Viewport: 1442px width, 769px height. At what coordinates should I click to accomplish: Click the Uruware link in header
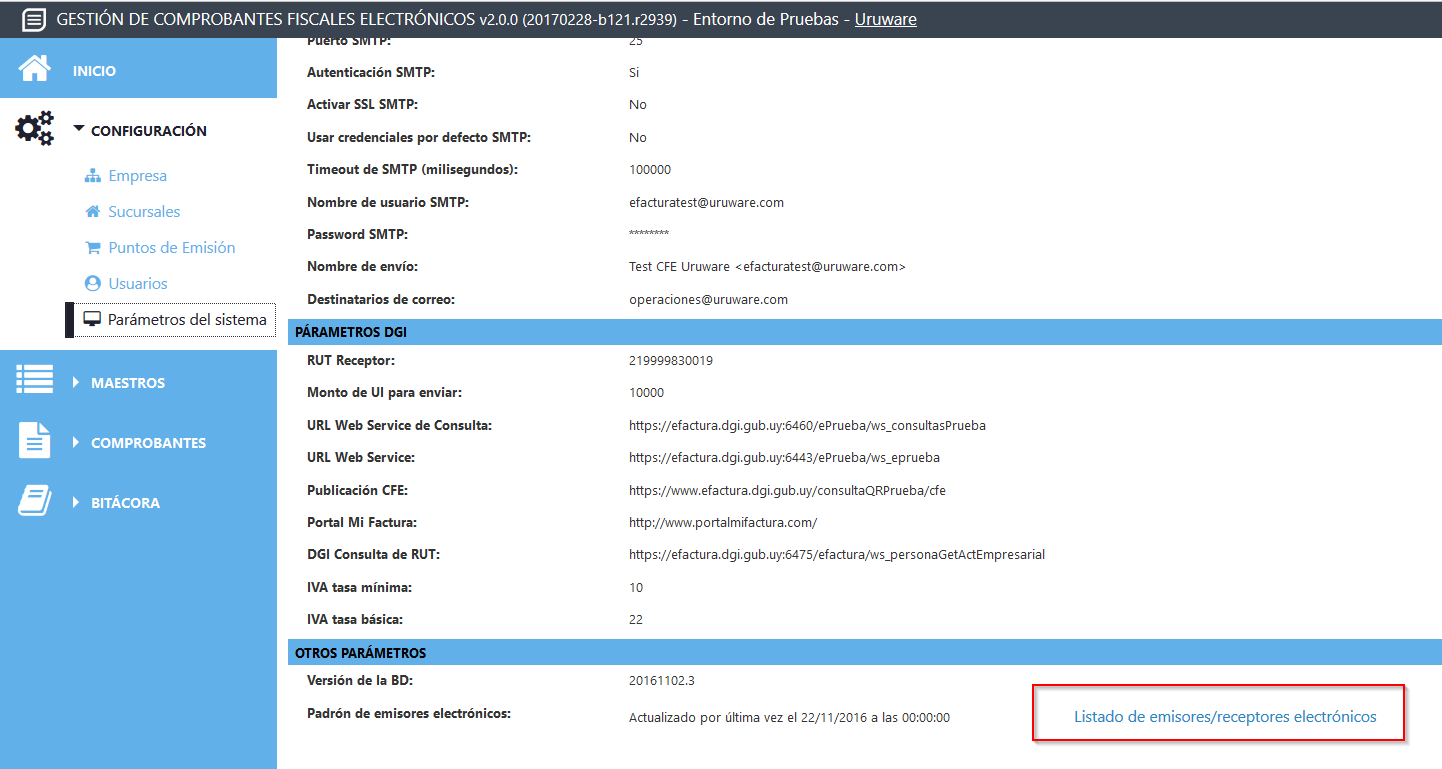885,20
